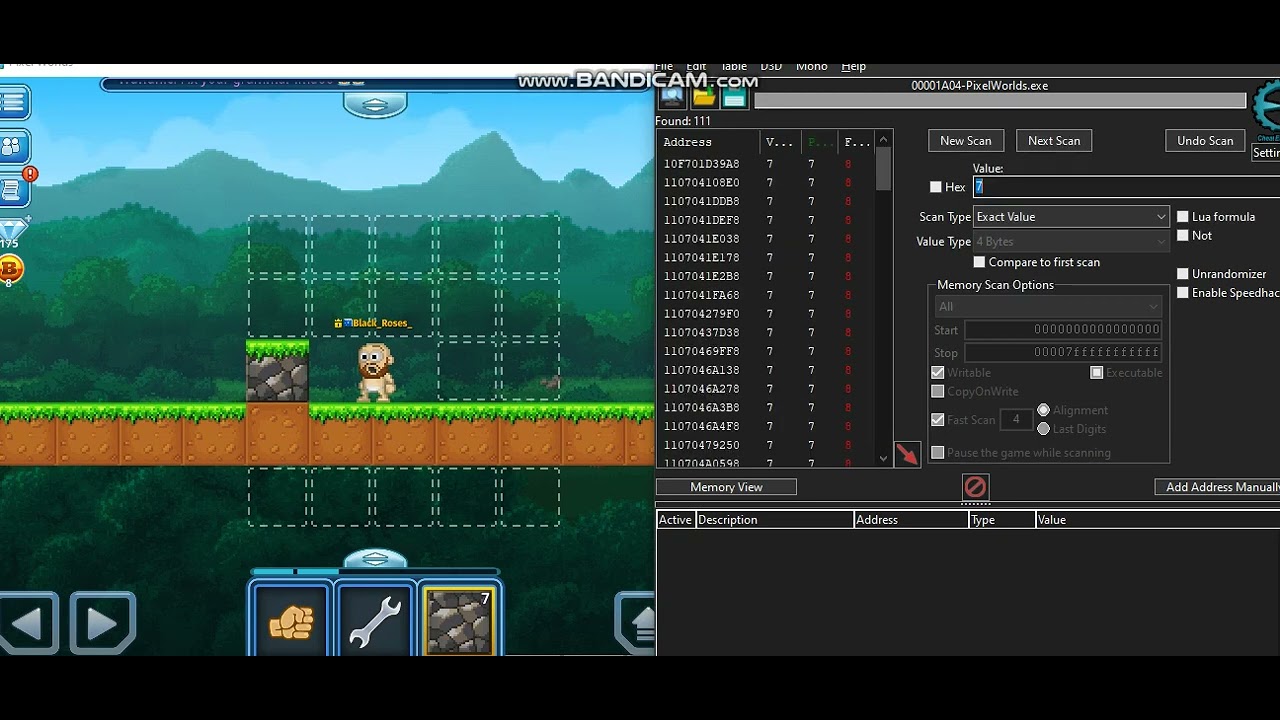This screenshot has width=1280, height=720.
Task: Select address row 110704279F0
Action: (x=765, y=314)
